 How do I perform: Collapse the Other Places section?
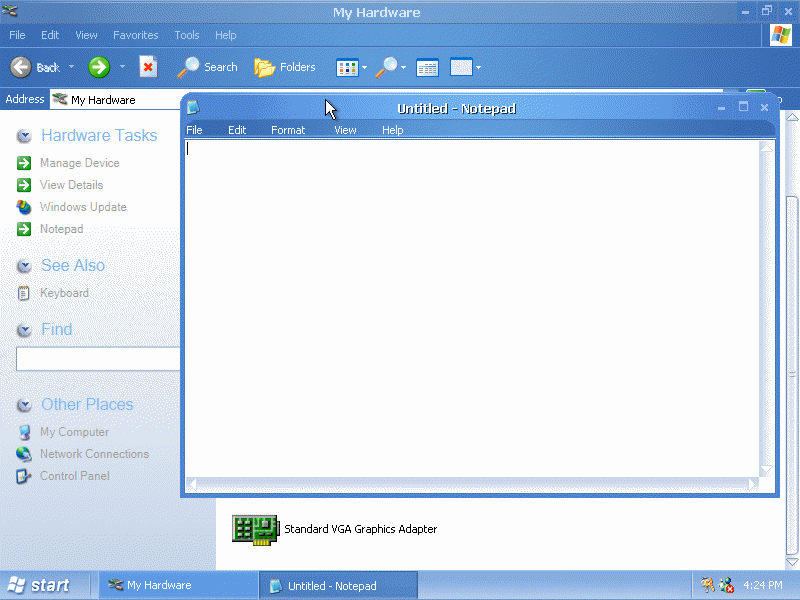[x=24, y=405]
